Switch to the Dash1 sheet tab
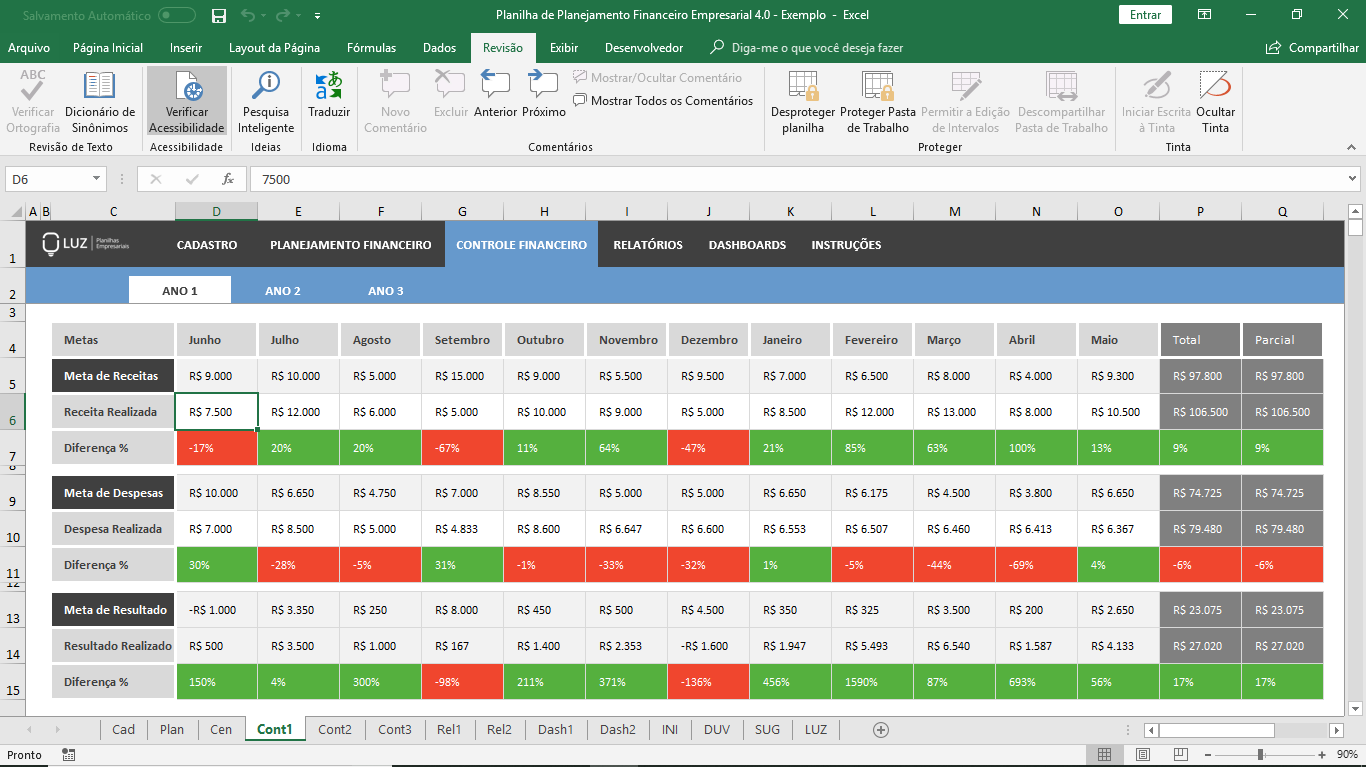The width and height of the screenshot is (1366, 767). coord(556,729)
